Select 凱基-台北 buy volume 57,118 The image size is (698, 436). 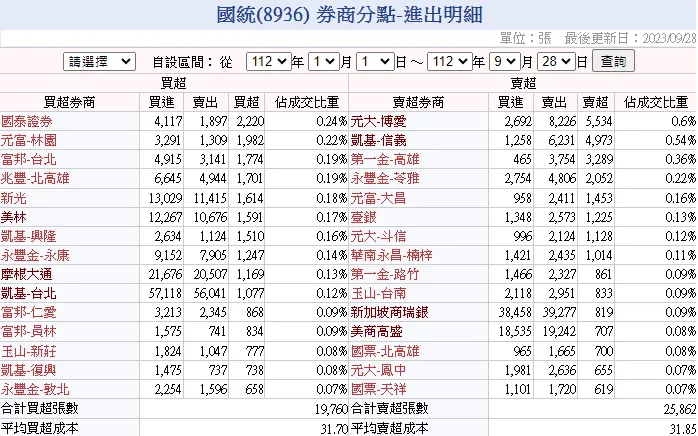coord(165,293)
